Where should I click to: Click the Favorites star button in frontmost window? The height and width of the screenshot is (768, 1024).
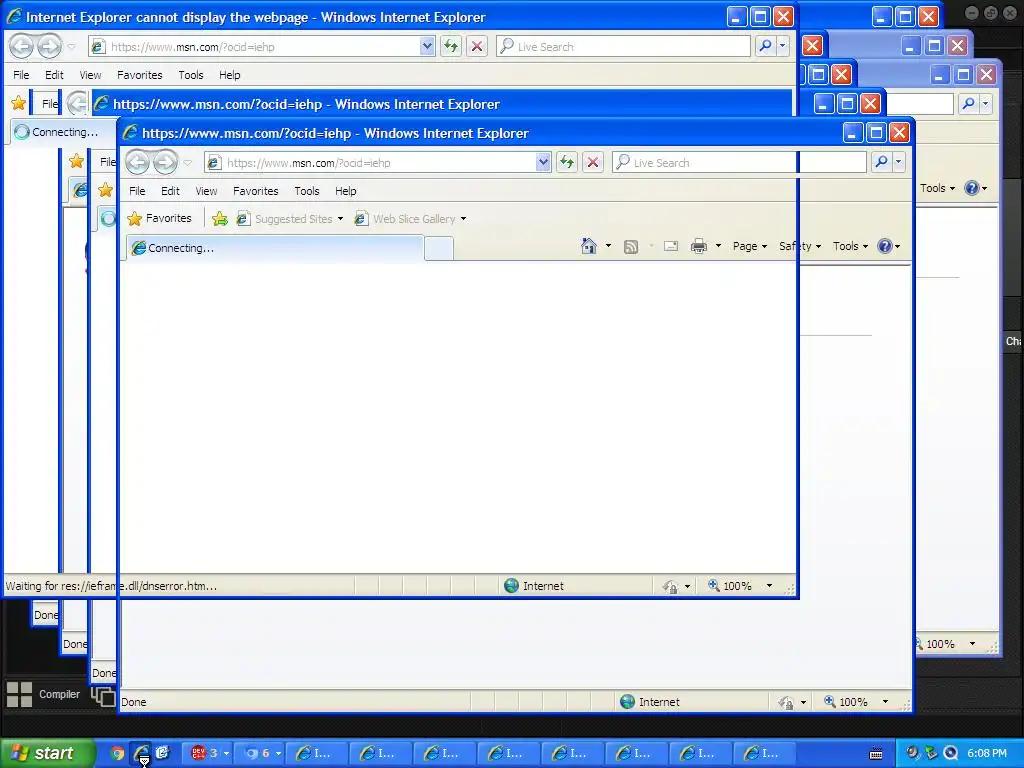(160, 218)
